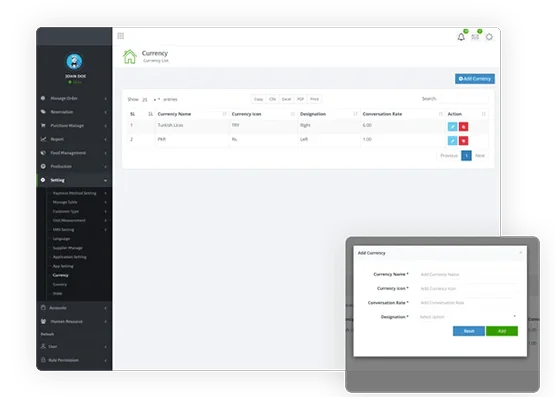Click the Add Currency button
555x397 pixels.
[475, 79]
